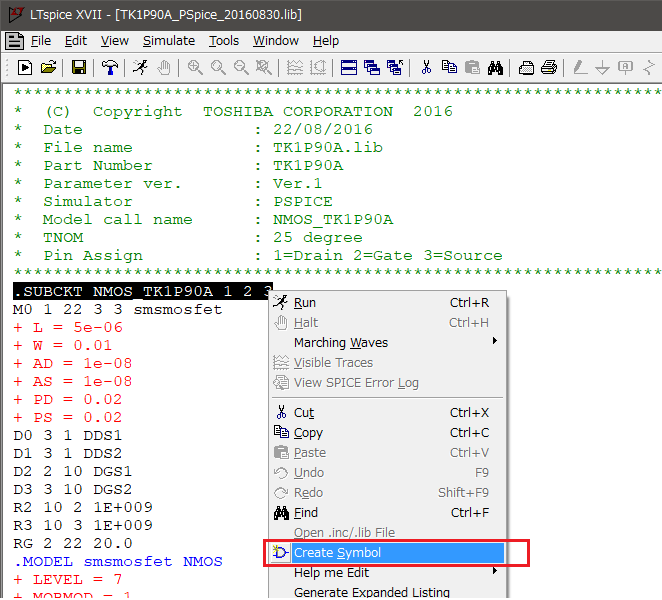The image size is (662, 600).
Task: Open the Tools menu
Action: pyautogui.click(x=224, y=41)
